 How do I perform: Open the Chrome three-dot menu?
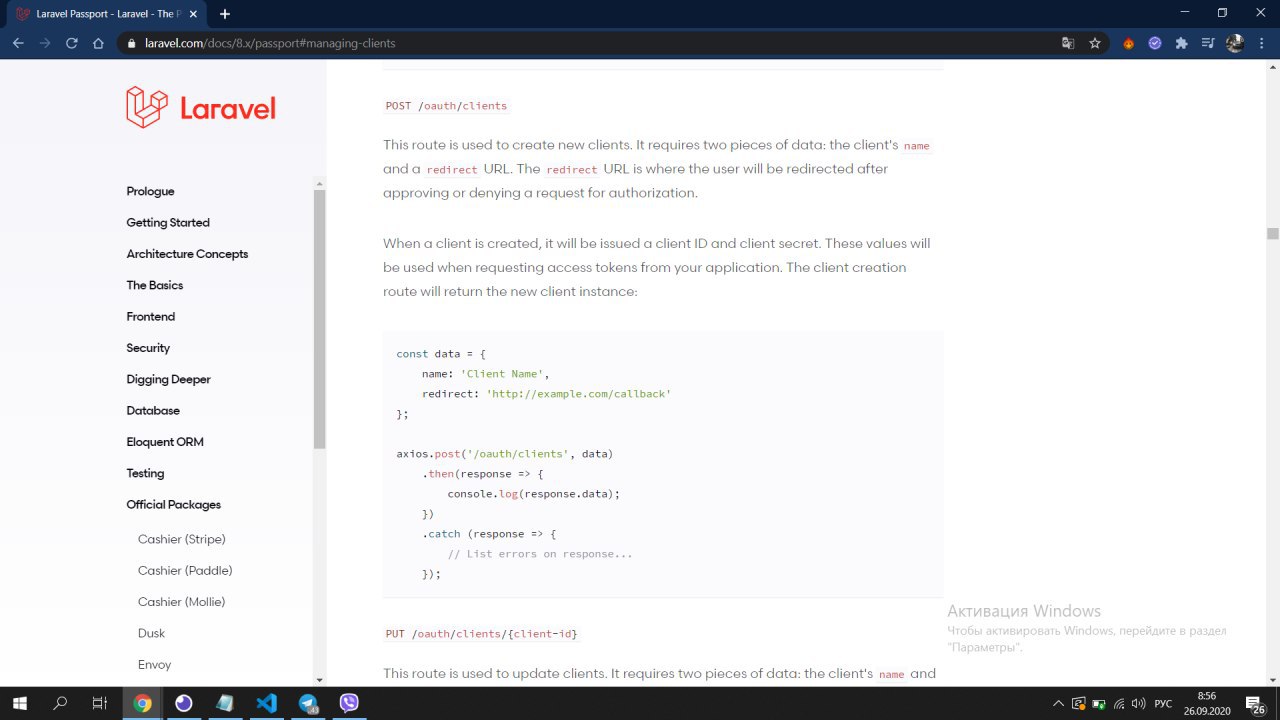tap(1261, 43)
